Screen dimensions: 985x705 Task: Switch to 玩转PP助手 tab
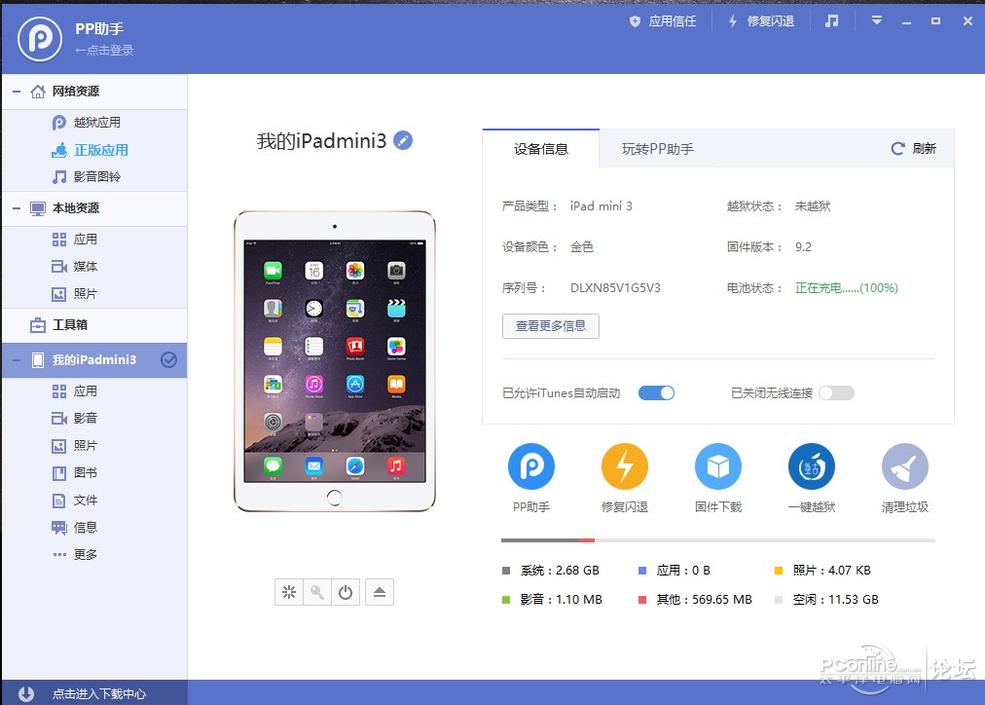click(x=658, y=149)
